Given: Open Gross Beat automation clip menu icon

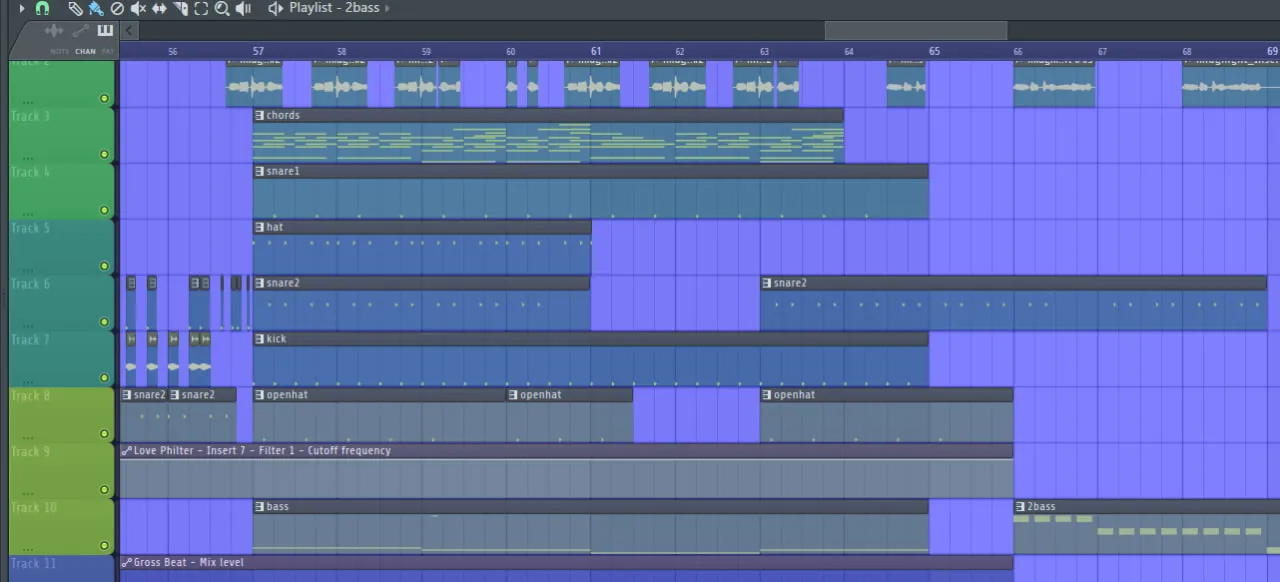Looking at the screenshot, I should click(126, 563).
